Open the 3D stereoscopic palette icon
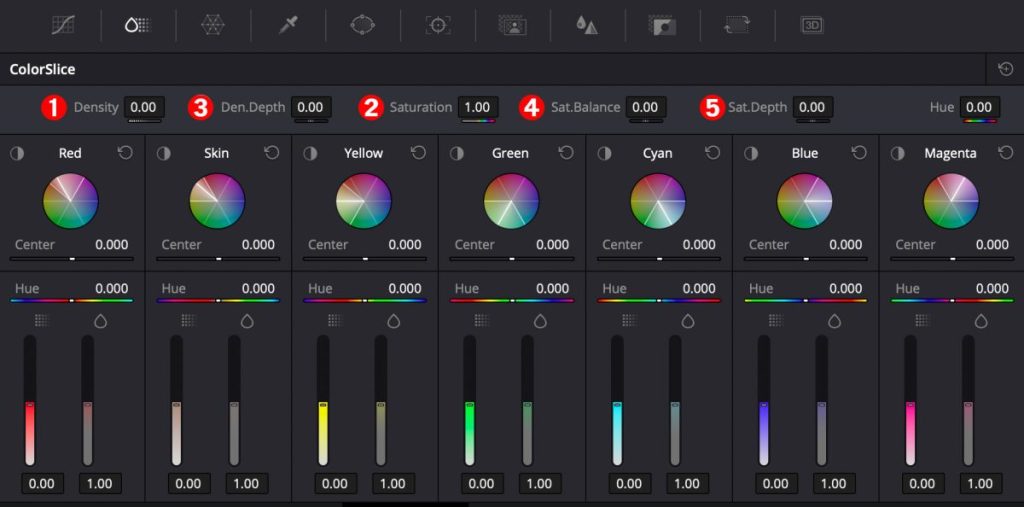 click(812, 25)
